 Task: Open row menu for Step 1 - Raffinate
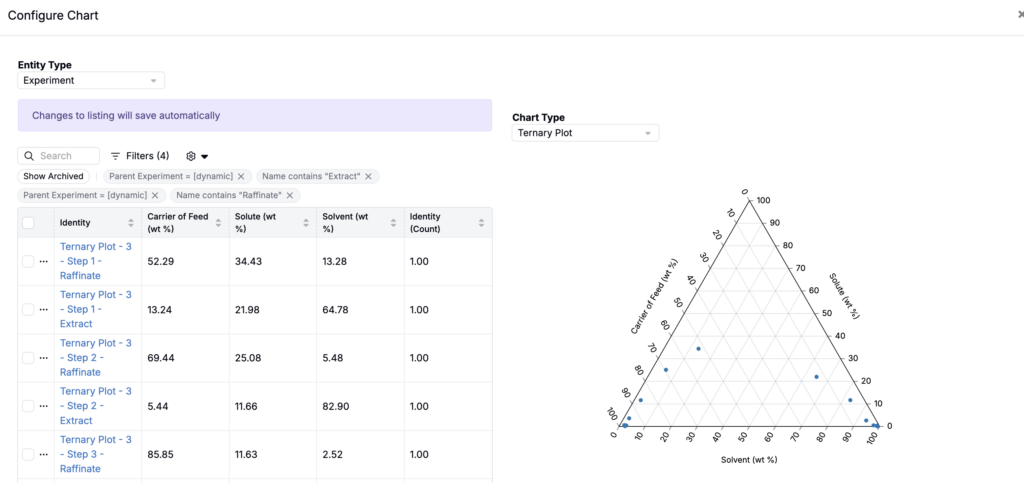point(44,261)
